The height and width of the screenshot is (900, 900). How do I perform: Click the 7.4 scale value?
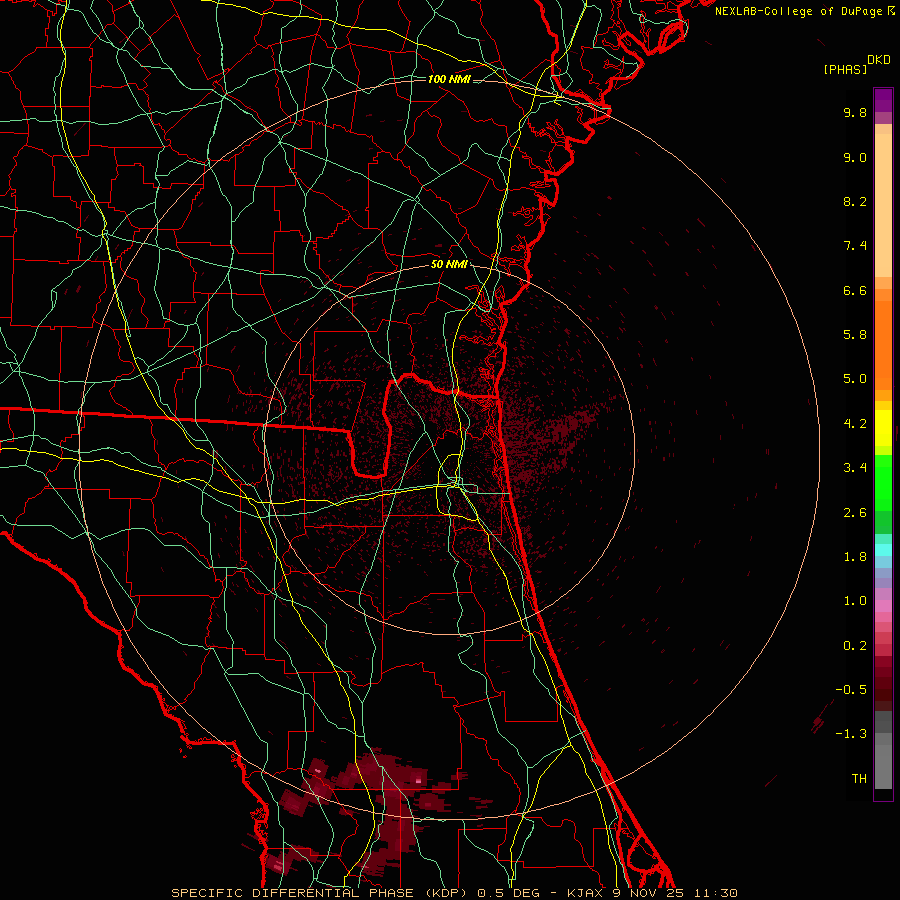point(855,246)
